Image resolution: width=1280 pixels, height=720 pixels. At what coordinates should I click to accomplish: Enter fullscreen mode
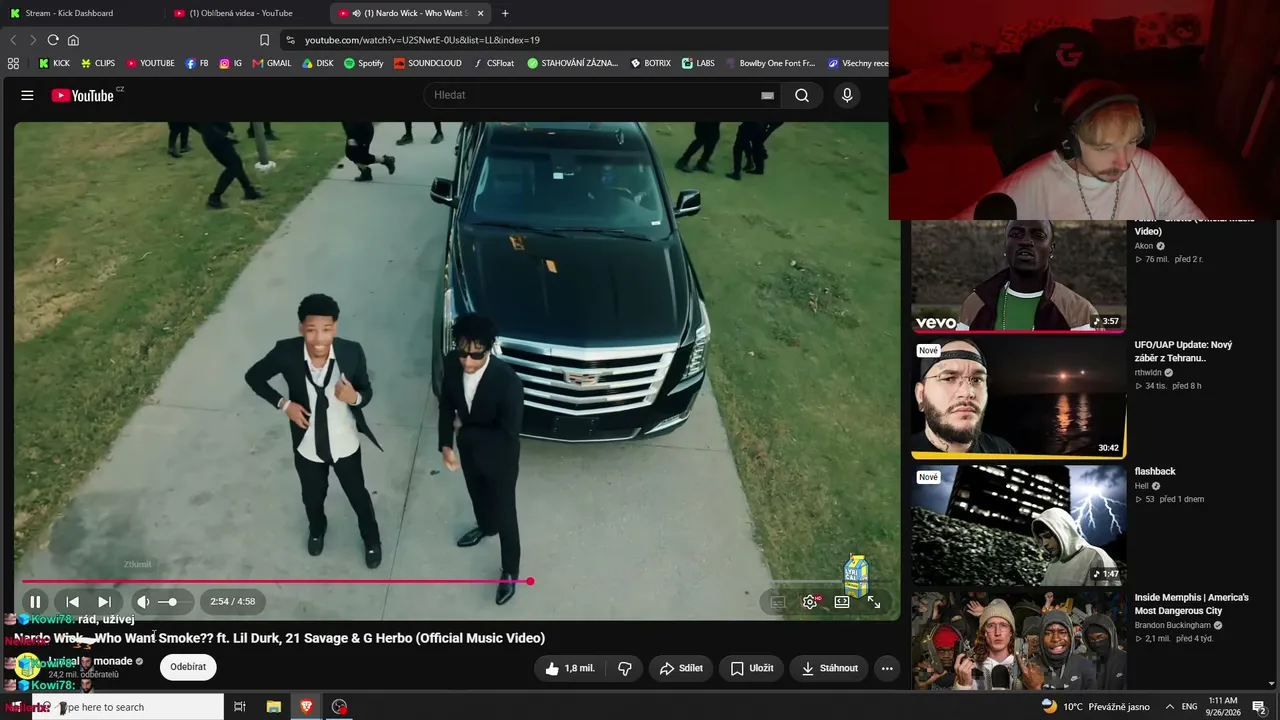[x=874, y=602]
